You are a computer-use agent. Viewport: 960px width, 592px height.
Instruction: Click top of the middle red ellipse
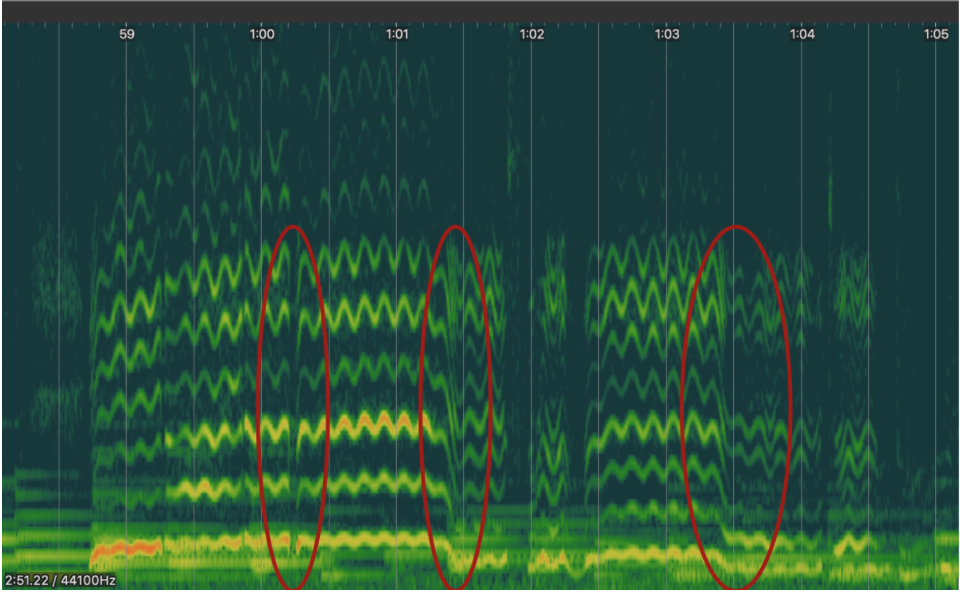pyautogui.click(x=456, y=227)
